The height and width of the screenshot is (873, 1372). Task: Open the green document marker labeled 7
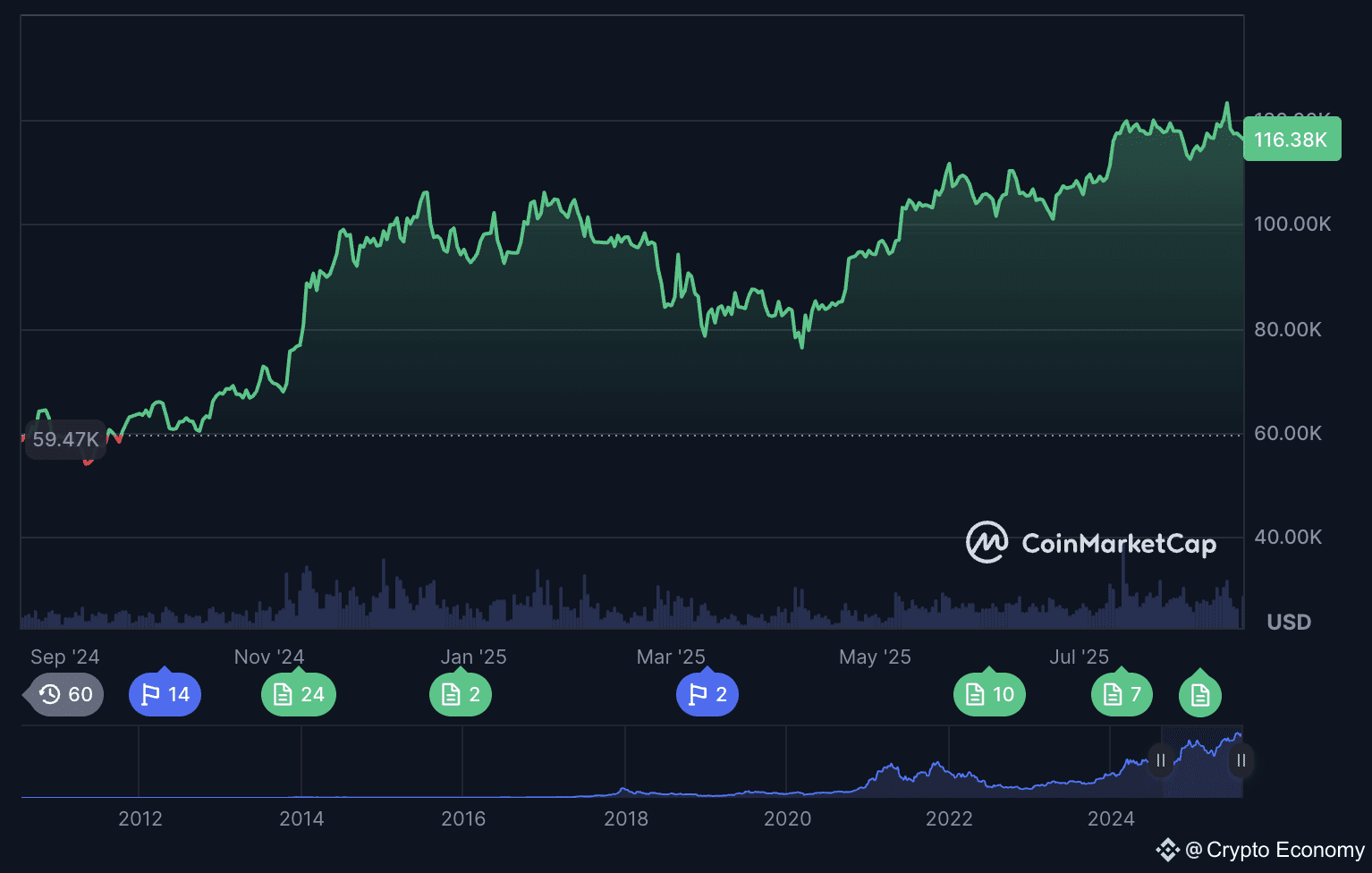1122,694
